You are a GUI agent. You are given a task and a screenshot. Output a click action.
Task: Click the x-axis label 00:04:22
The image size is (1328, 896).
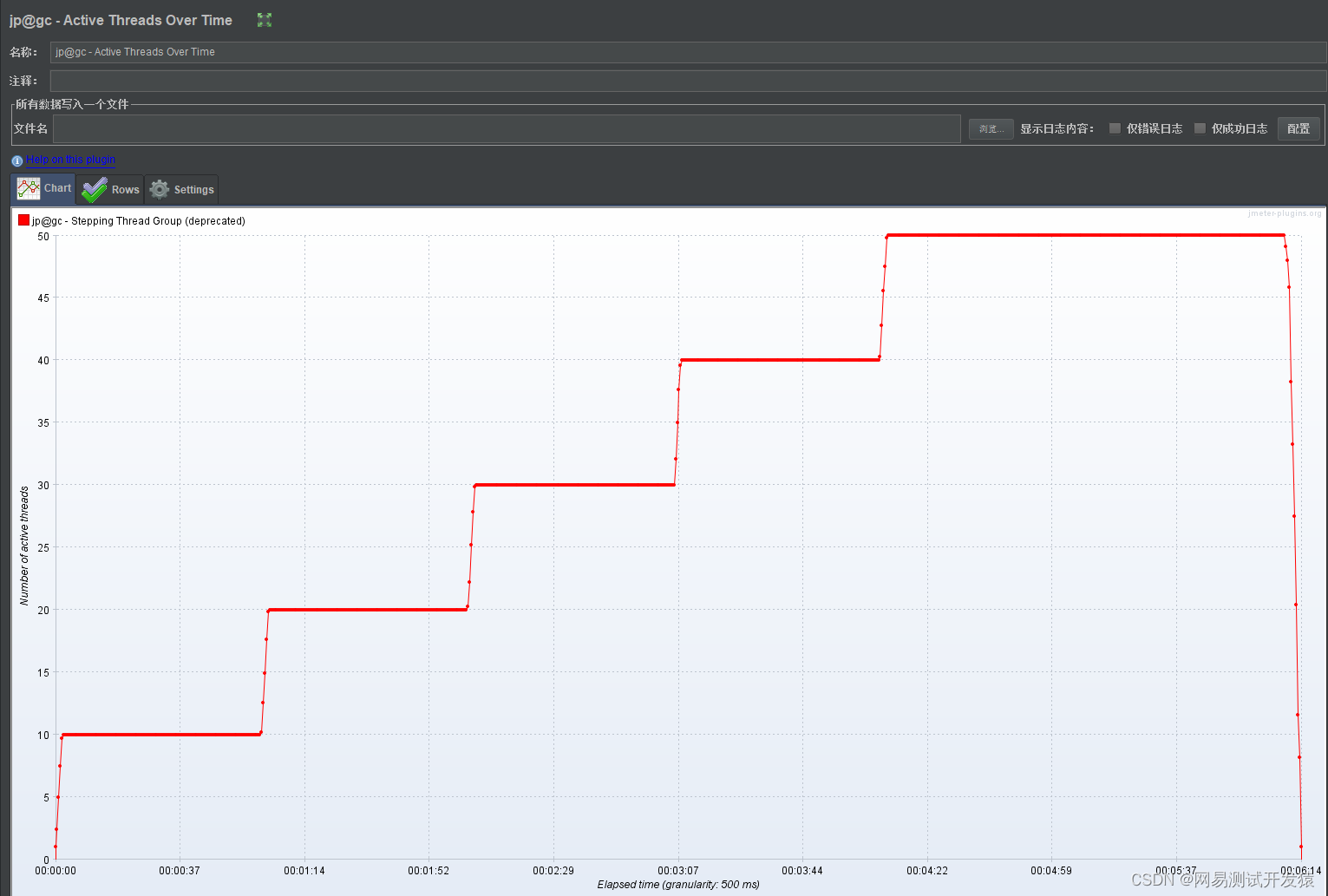927,871
